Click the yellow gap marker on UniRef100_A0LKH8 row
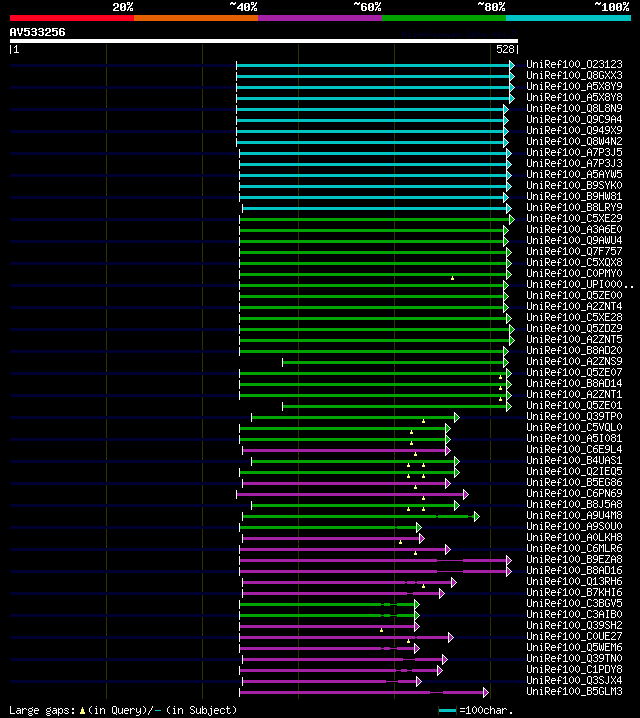The width and height of the screenshot is (640, 718). 401,542
